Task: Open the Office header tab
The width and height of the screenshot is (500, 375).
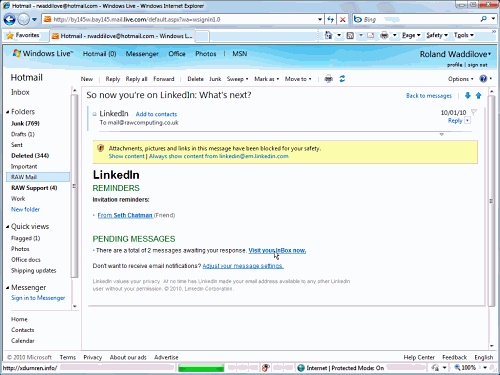Action: 177,54
